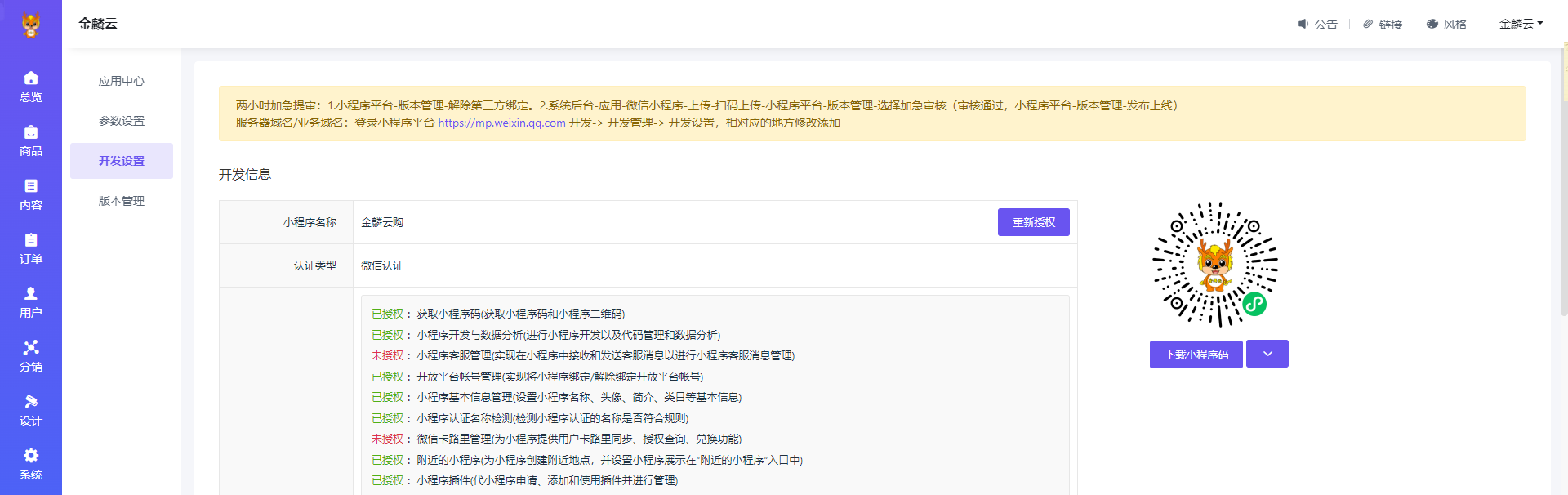Click the 小程序基本信息管理 permission row

(557, 397)
